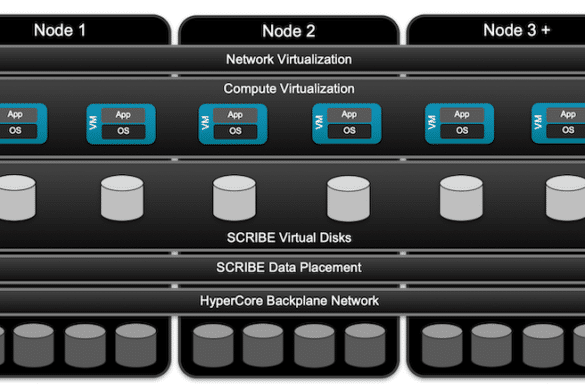This screenshot has width=585, height=390.
Task: Click App box in Node 1's full VM
Action: pos(123,115)
